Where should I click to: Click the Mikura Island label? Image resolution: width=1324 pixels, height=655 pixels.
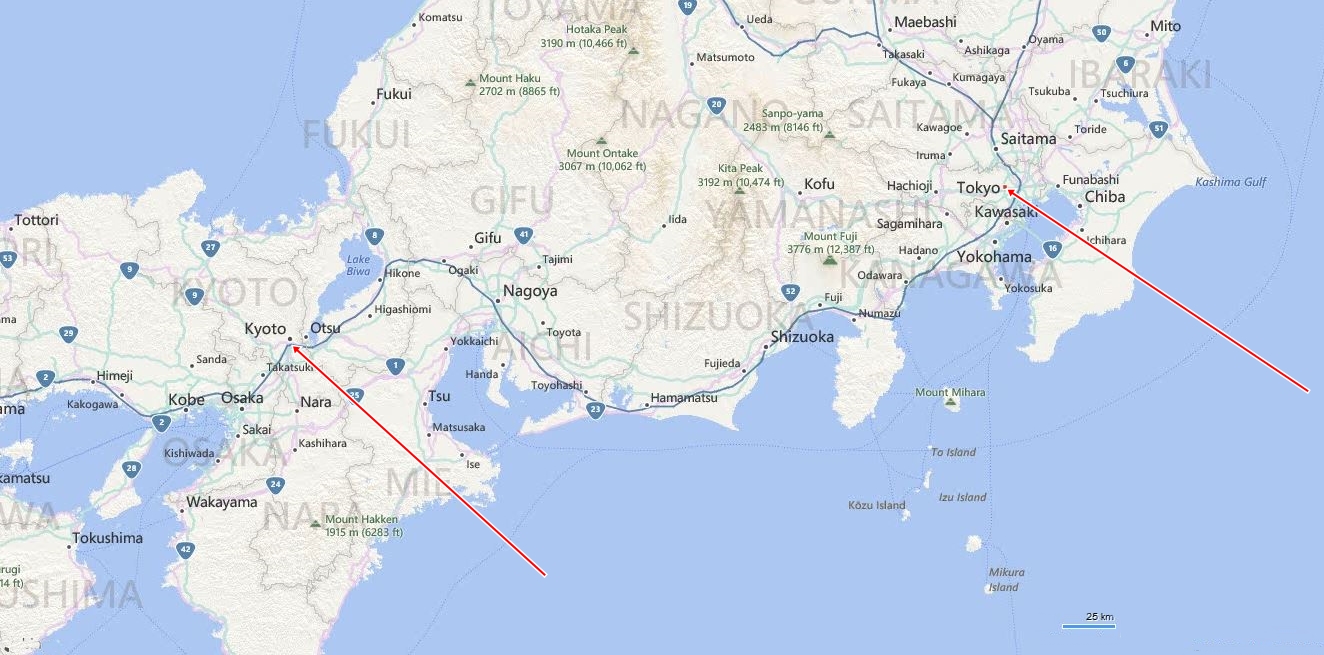pyautogui.click(x=1006, y=579)
